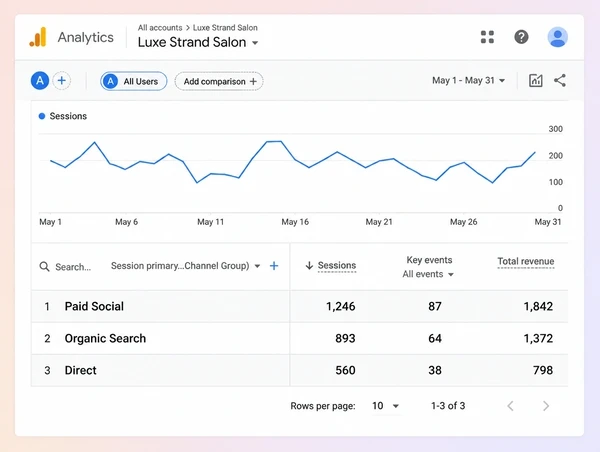Click the Add comparison button
This screenshot has width=600, height=452.
[219, 81]
